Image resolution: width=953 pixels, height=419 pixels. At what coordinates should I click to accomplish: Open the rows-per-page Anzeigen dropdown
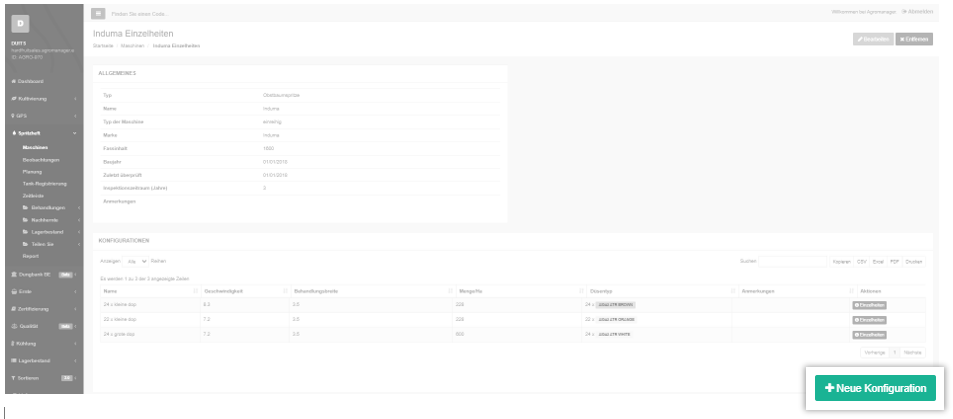pyautogui.click(x=136, y=261)
